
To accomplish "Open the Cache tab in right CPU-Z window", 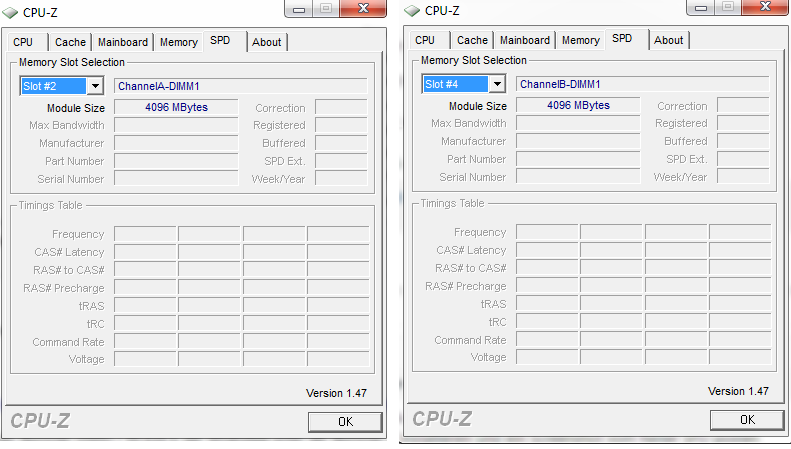I will pos(472,40).
